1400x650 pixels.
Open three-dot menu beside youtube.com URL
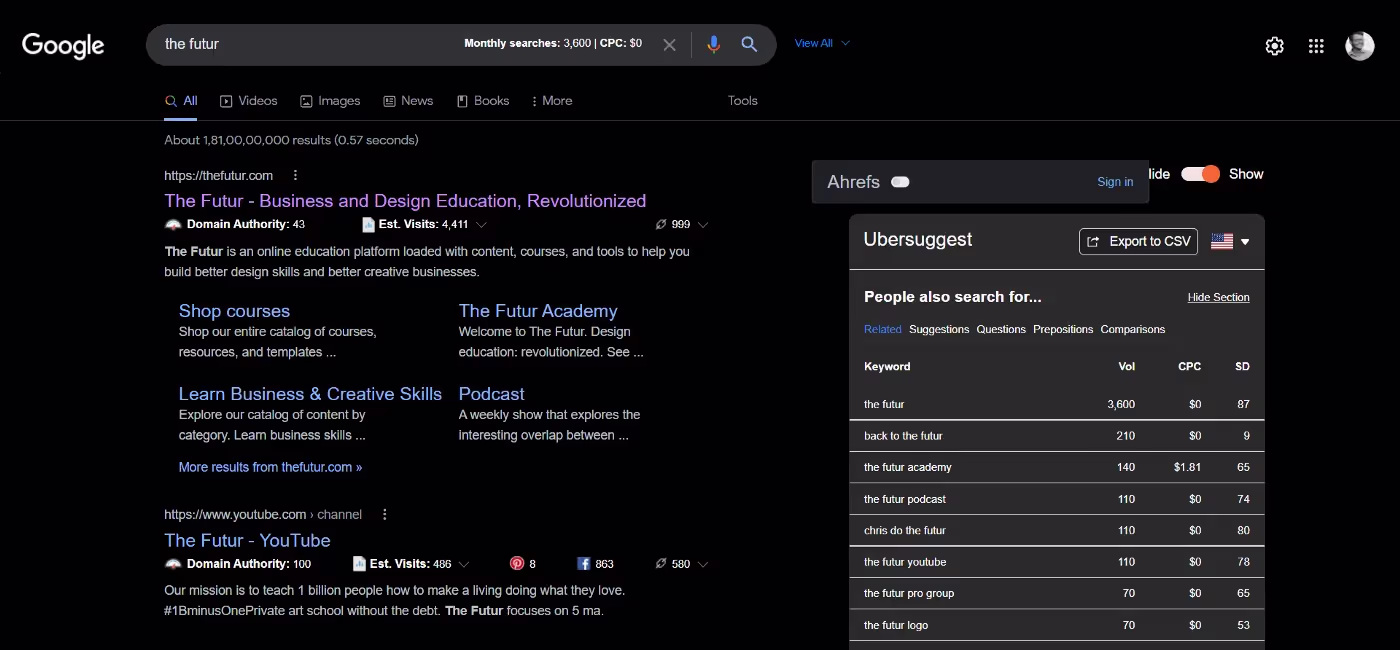click(x=384, y=514)
